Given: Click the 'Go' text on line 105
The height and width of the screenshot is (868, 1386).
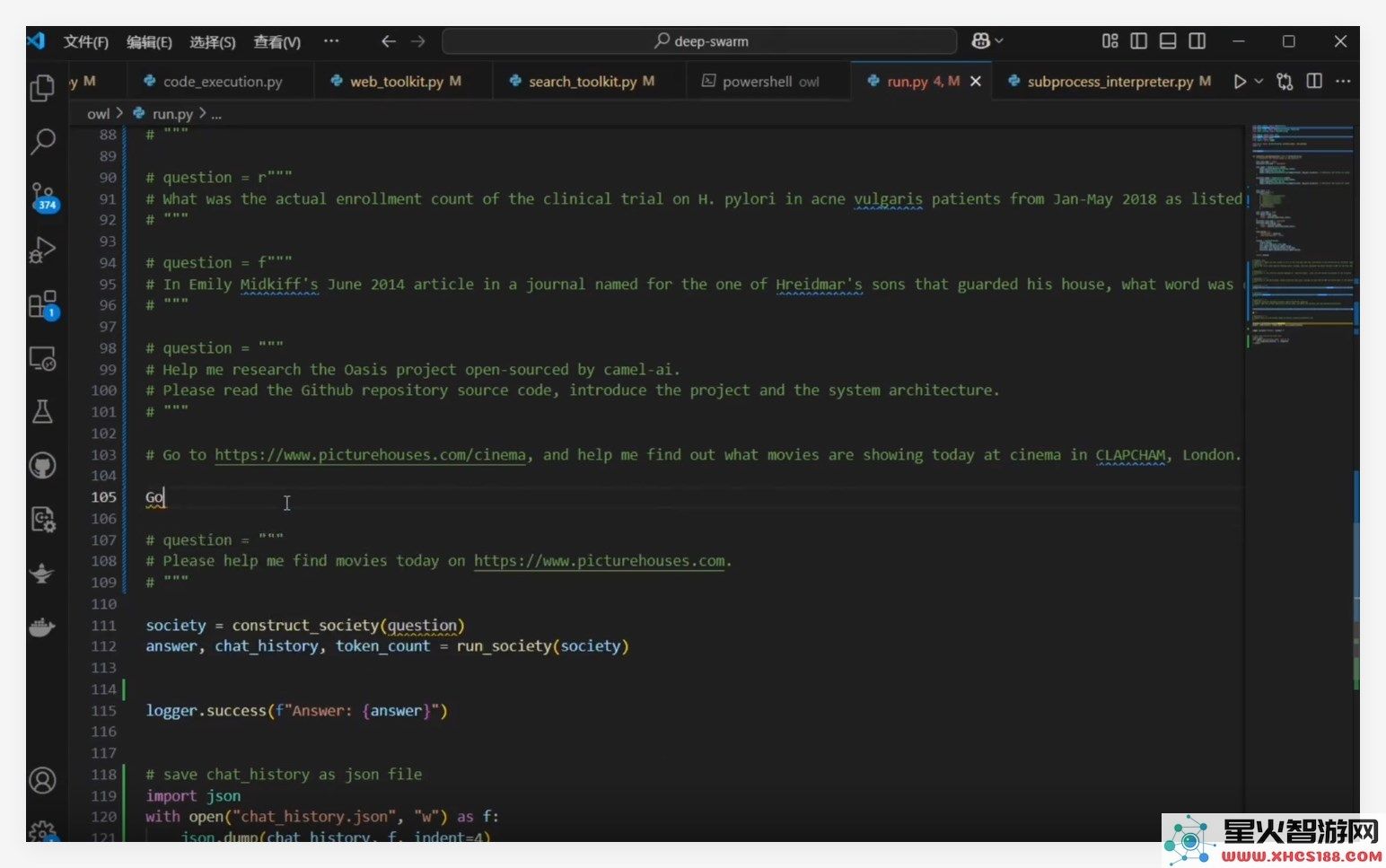Looking at the screenshot, I should click(154, 497).
